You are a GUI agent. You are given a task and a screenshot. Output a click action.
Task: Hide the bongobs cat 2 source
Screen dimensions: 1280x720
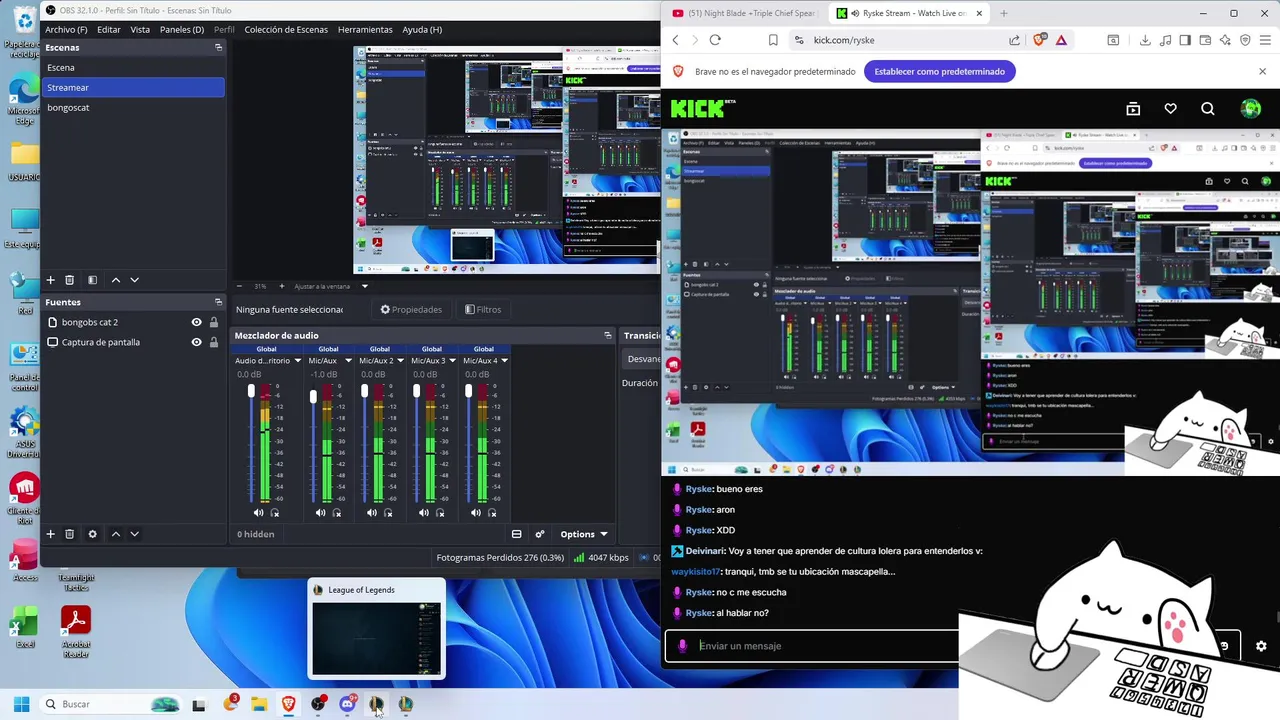(197, 322)
